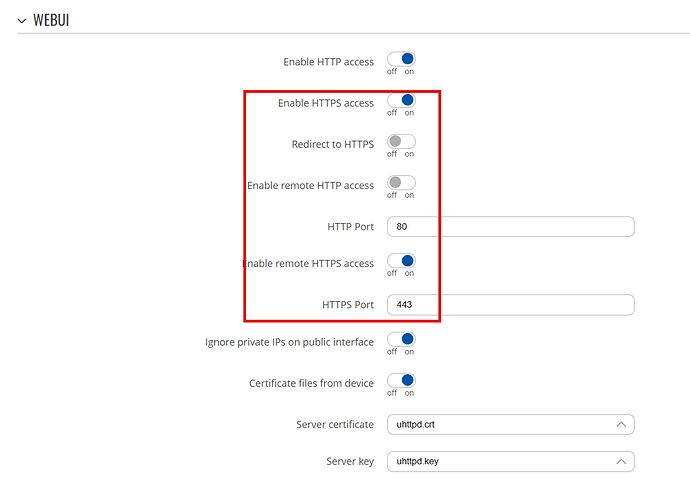Click the Server certificate dropdown arrow
This screenshot has height=488, width=690.
621,425
